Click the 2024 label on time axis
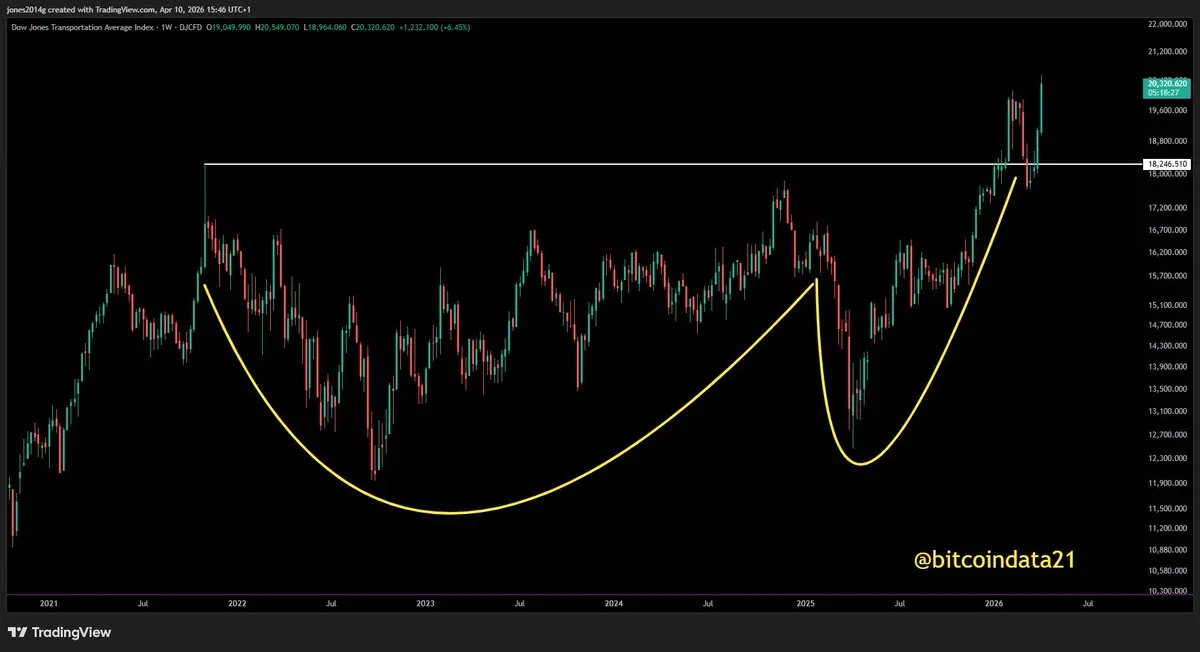 614,604
